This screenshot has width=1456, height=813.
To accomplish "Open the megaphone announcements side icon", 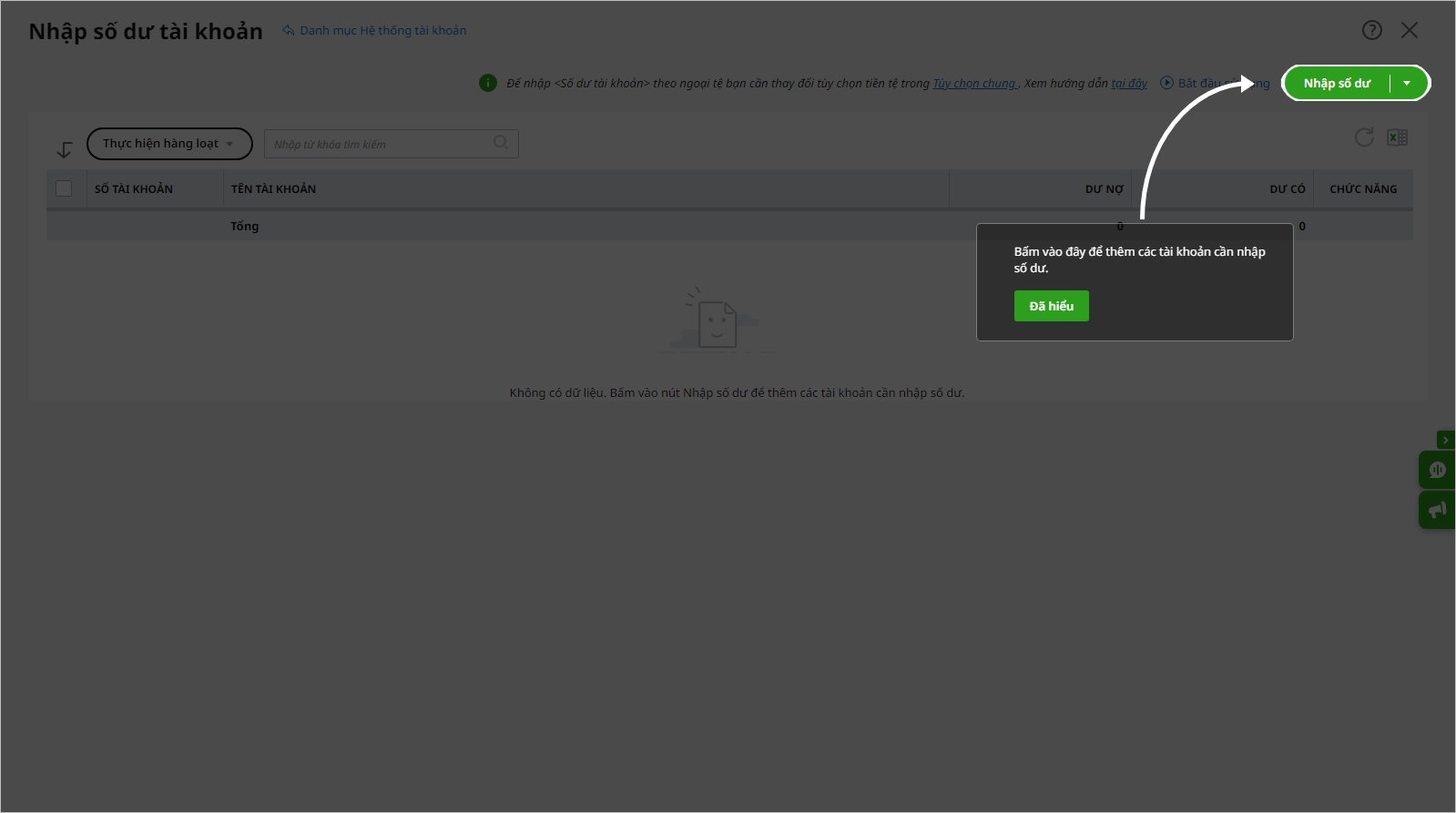I will [x=1437, y=510].
